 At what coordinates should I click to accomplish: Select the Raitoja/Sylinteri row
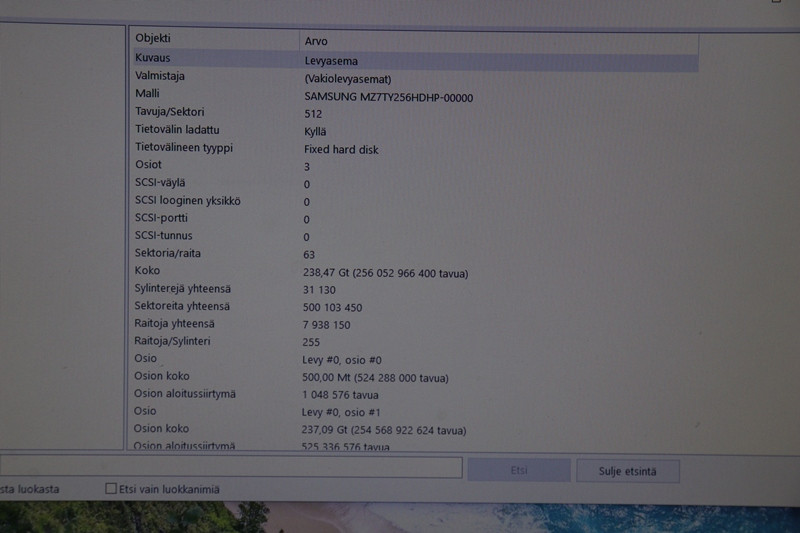click(x=415, y=341)
